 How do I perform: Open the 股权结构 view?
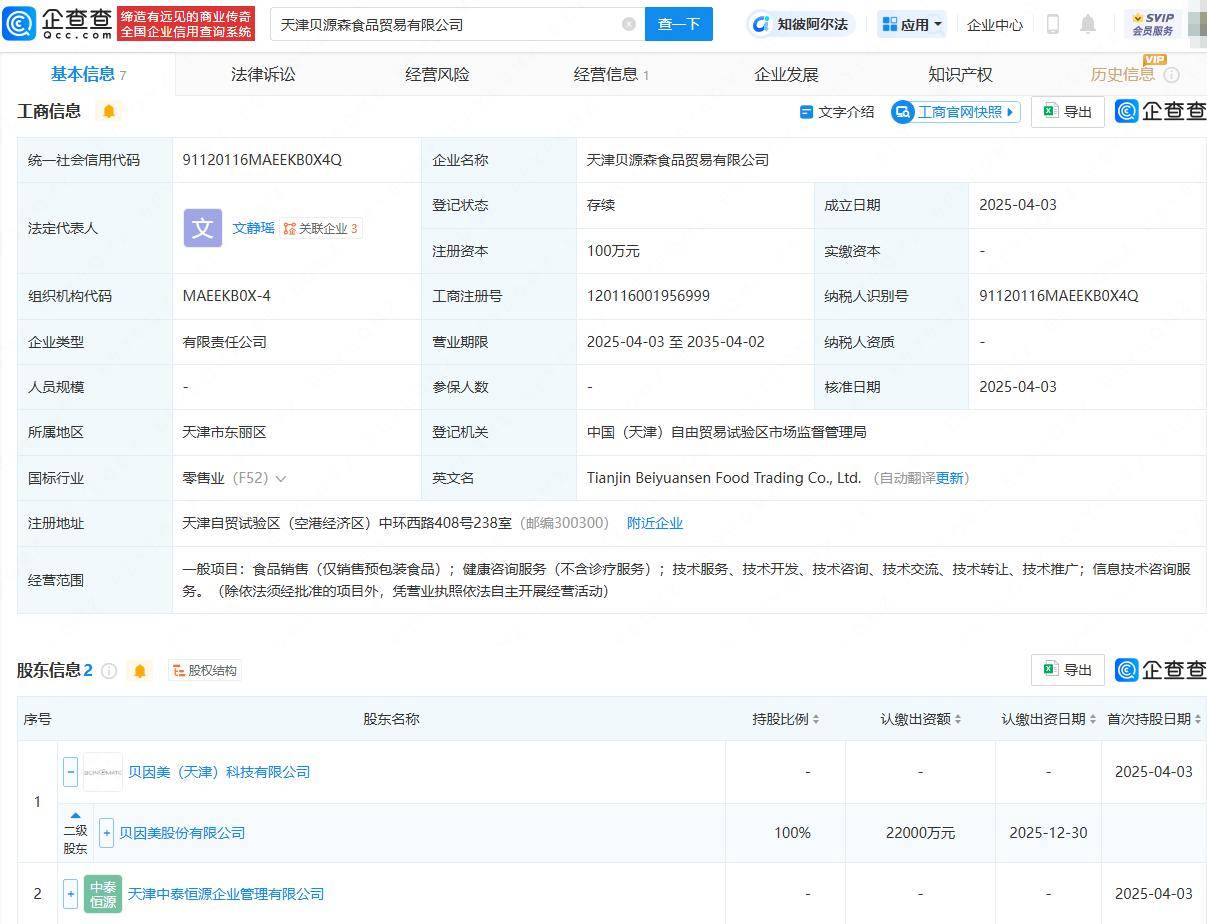pyautogui.click(x=204, y=671)
